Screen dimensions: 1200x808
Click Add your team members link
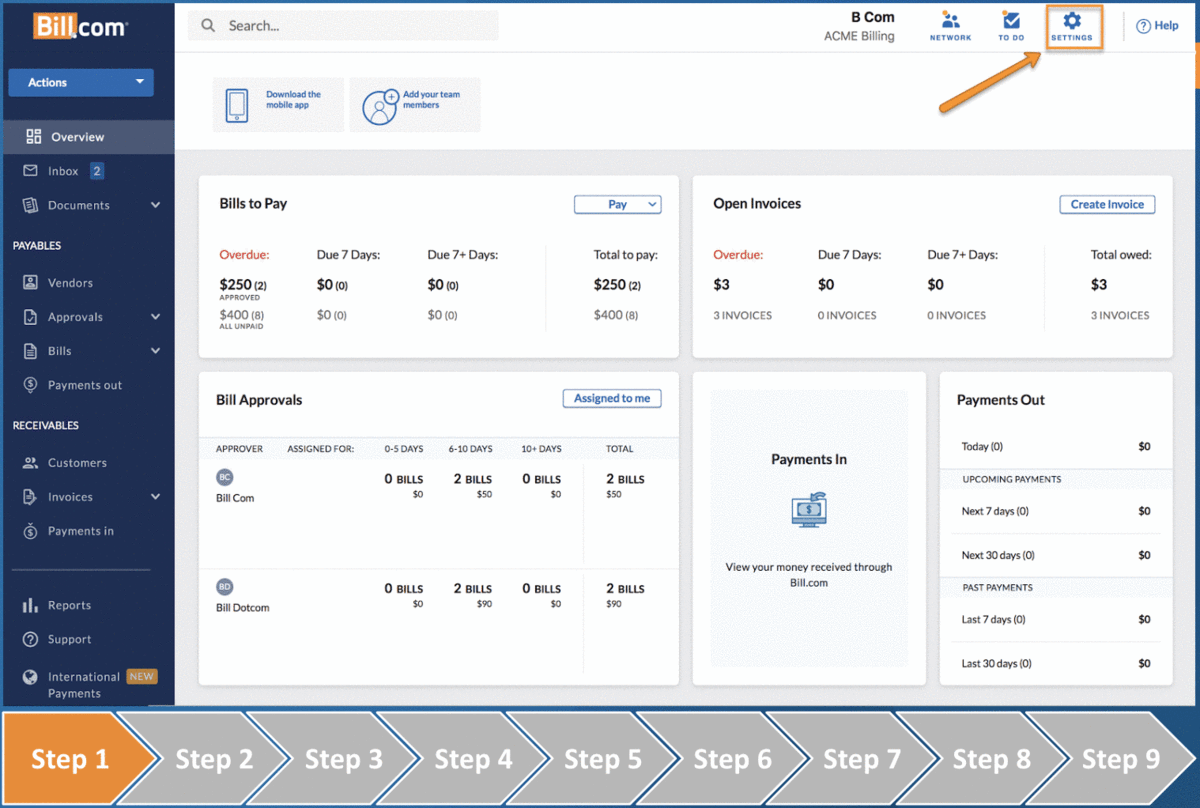click(431, 100)
